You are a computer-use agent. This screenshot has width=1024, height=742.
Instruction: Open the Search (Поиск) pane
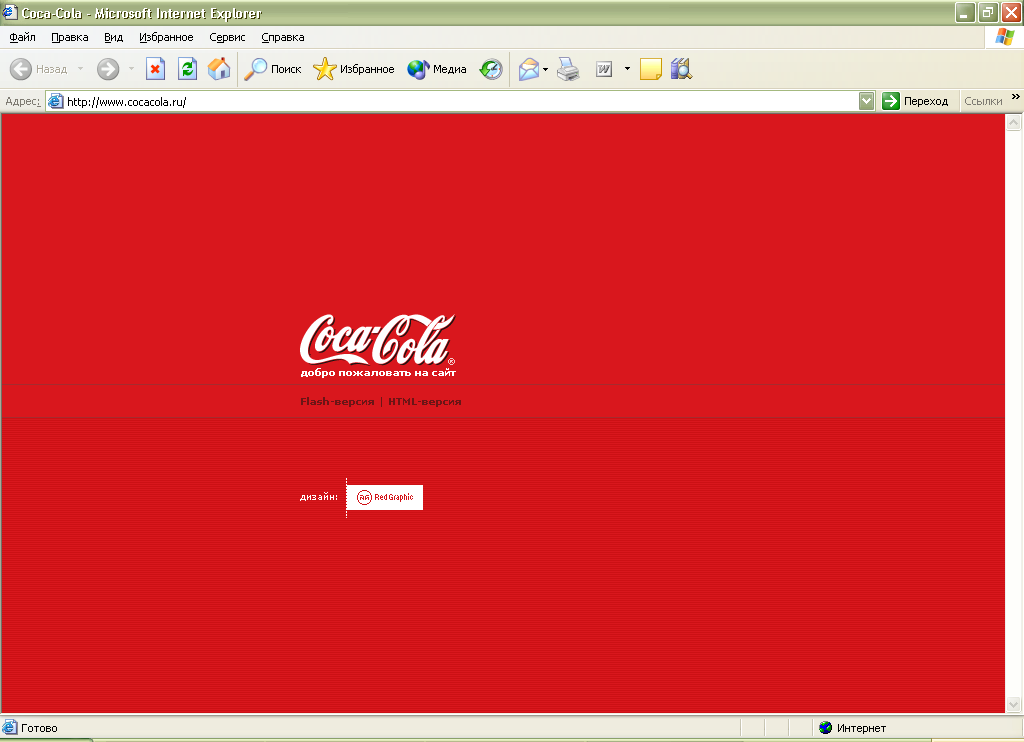tap(272, 69)
